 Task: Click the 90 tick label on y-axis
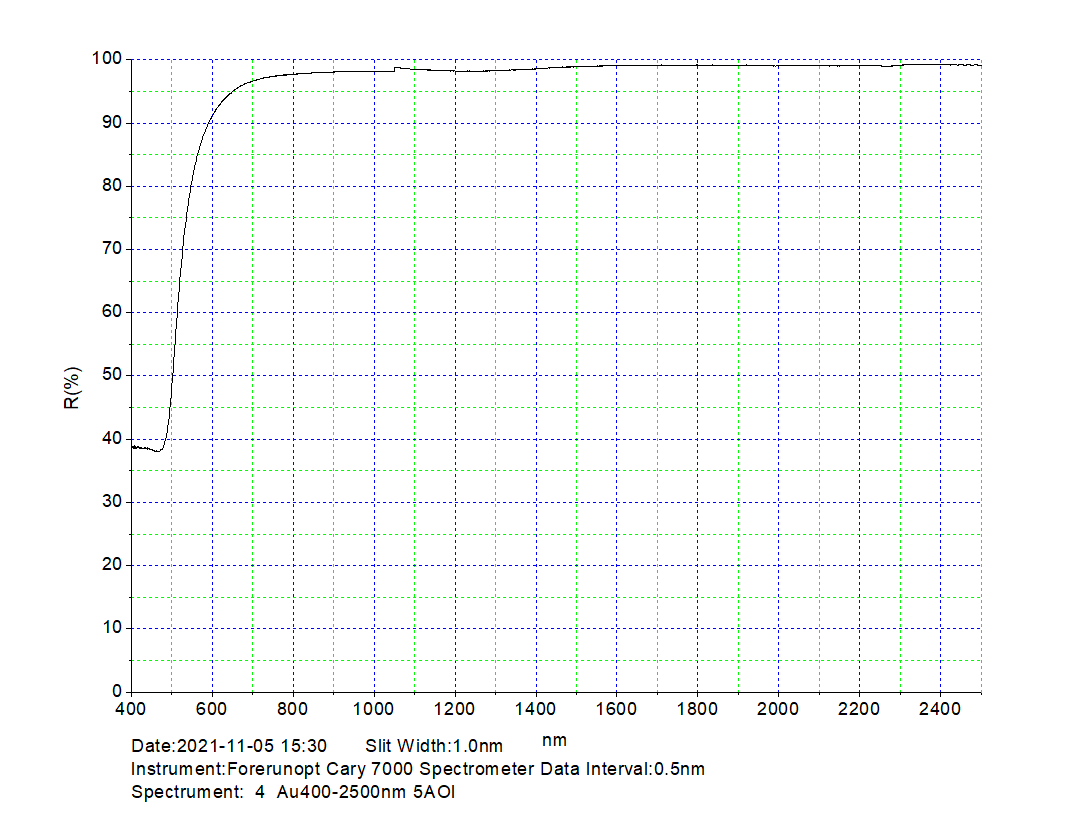point(112,123)
